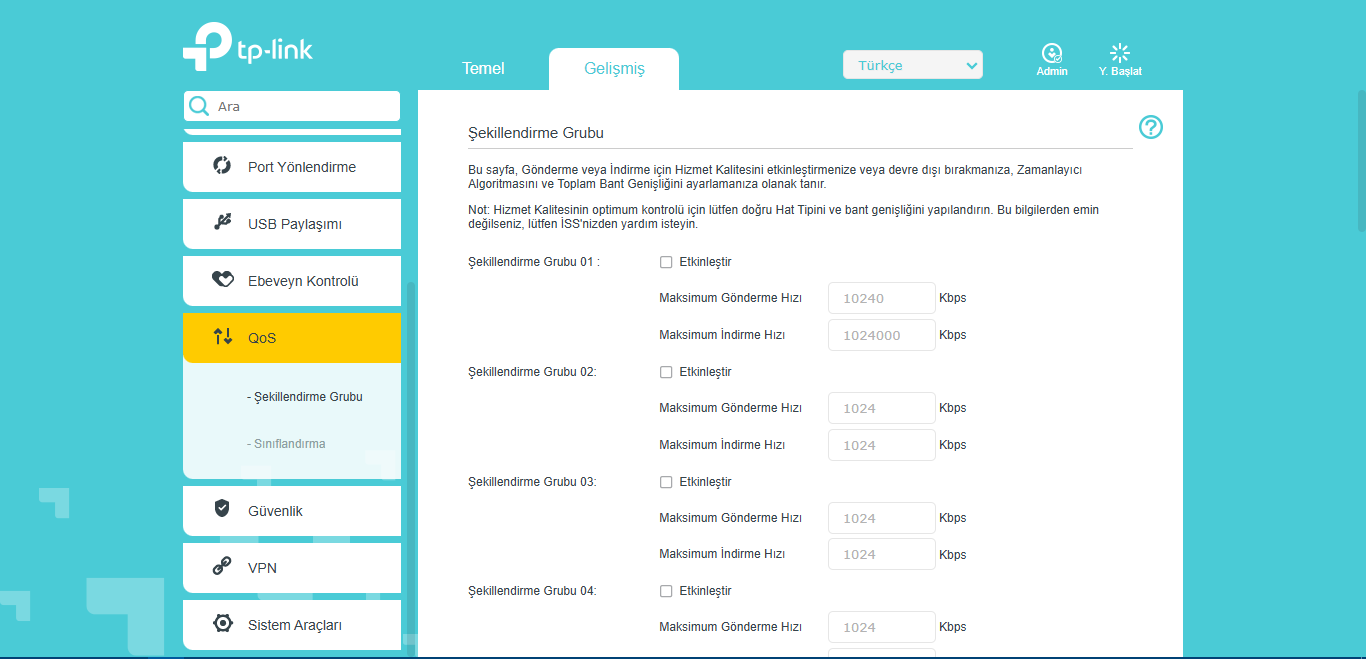
Task: Select Şekillendirme Grubu submenu item
Action: [305, 397]
